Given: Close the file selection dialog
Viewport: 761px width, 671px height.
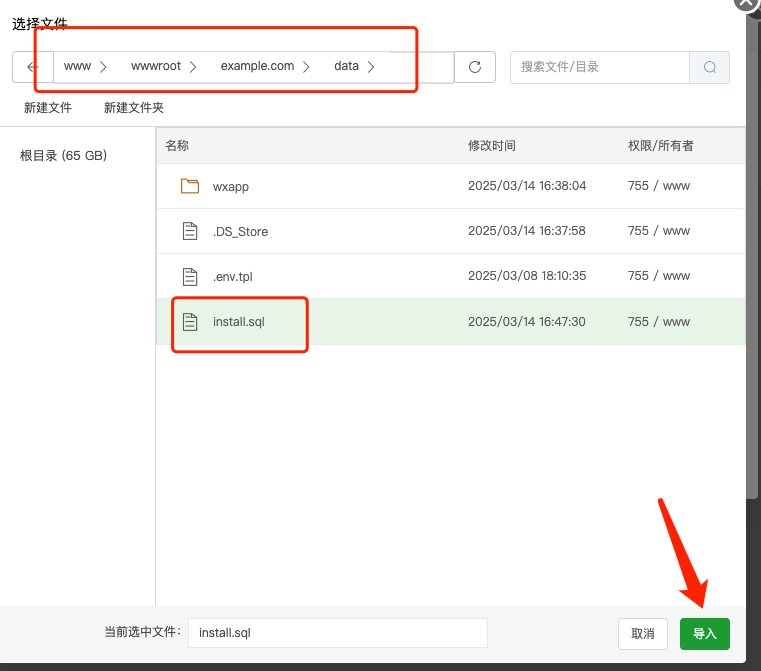Looking at the screenshot, I should (x=745, y=3).
